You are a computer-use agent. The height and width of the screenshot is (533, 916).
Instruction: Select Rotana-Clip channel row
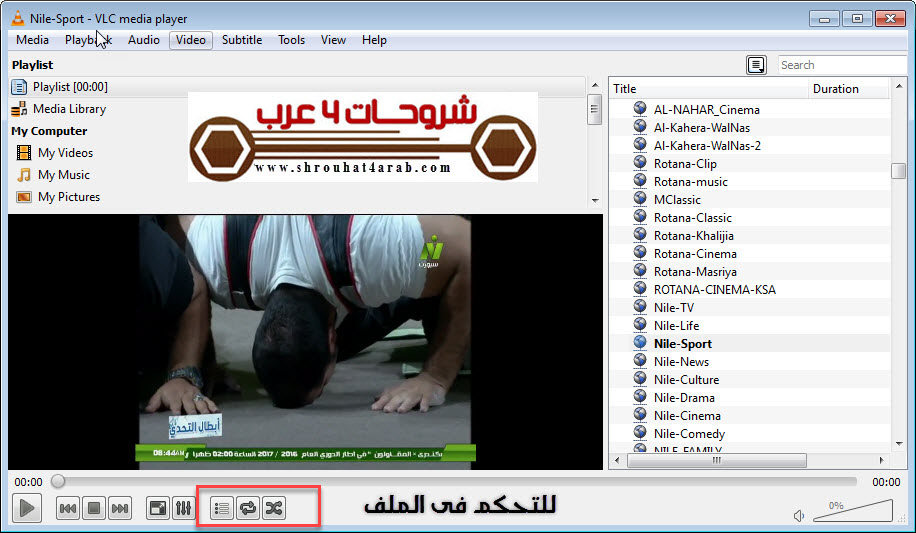[750, 164]
